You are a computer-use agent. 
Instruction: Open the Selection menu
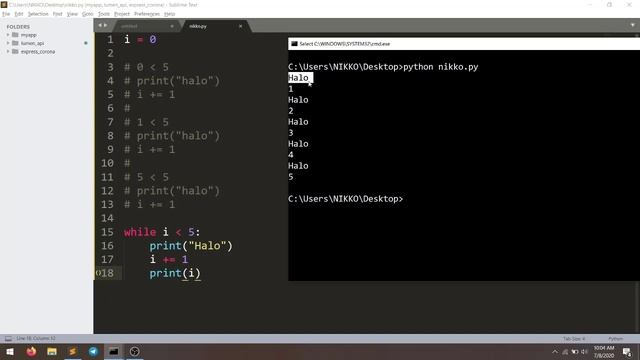38,14
